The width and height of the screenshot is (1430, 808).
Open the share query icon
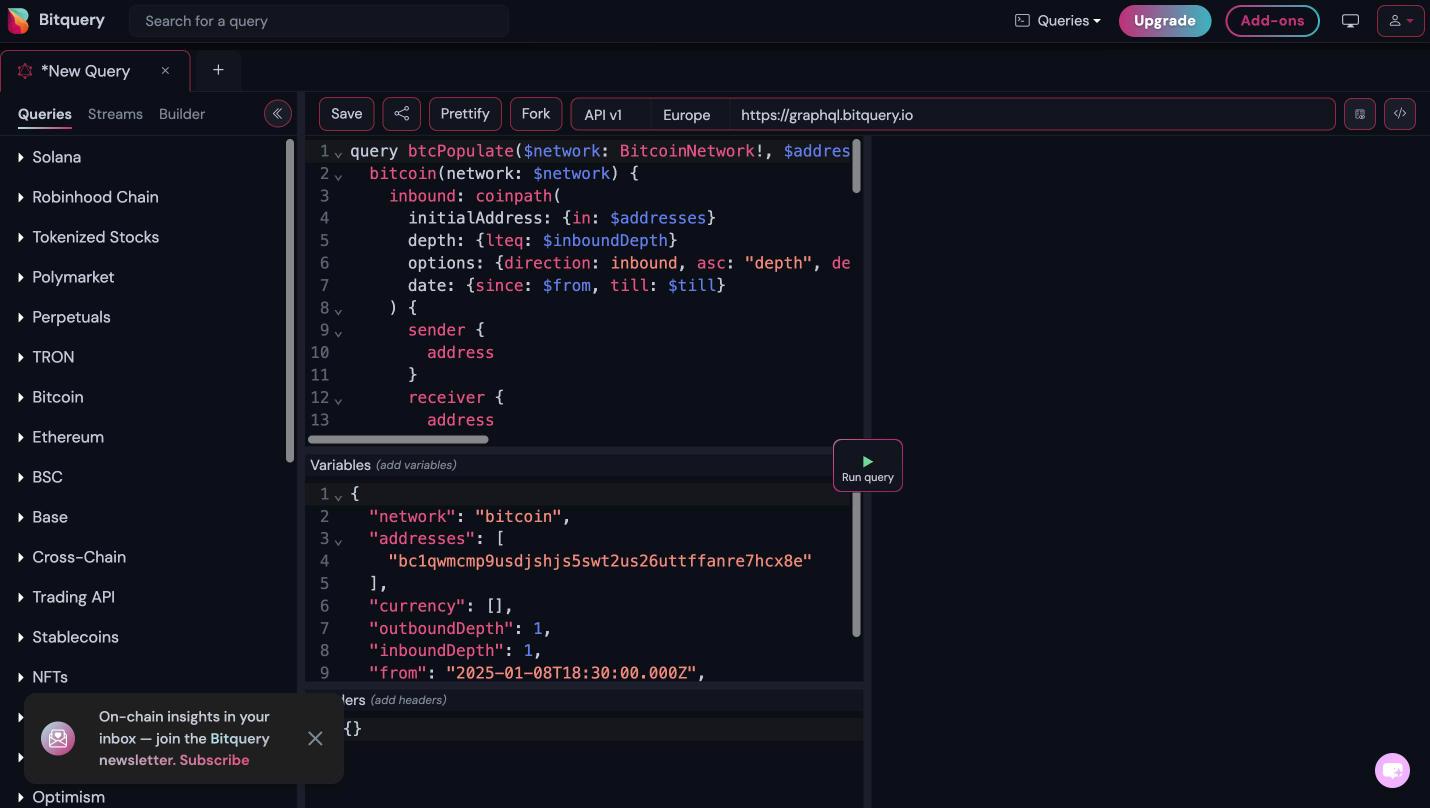tap(401, 114)
